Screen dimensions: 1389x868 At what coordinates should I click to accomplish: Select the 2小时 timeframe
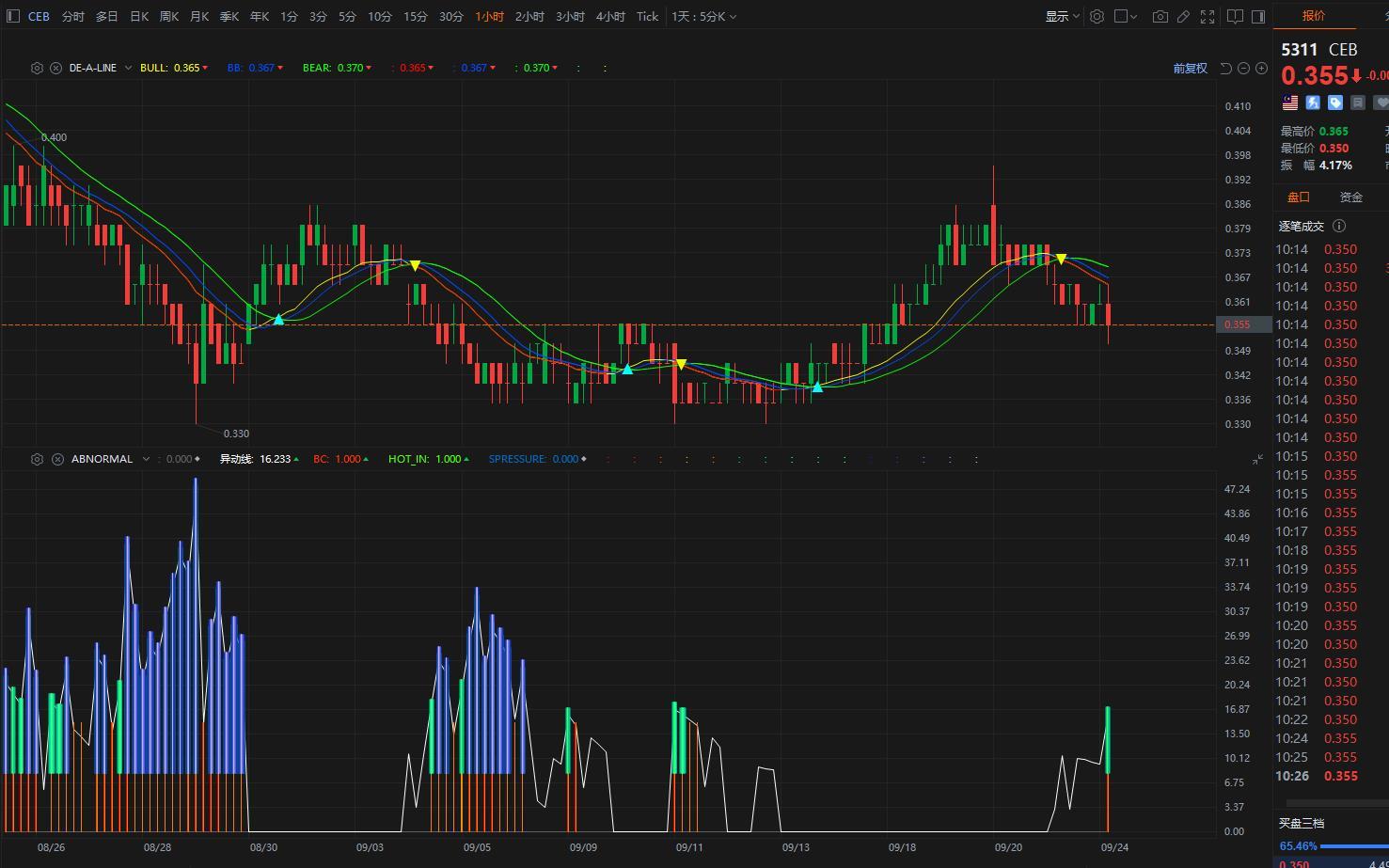coord(529,16)
